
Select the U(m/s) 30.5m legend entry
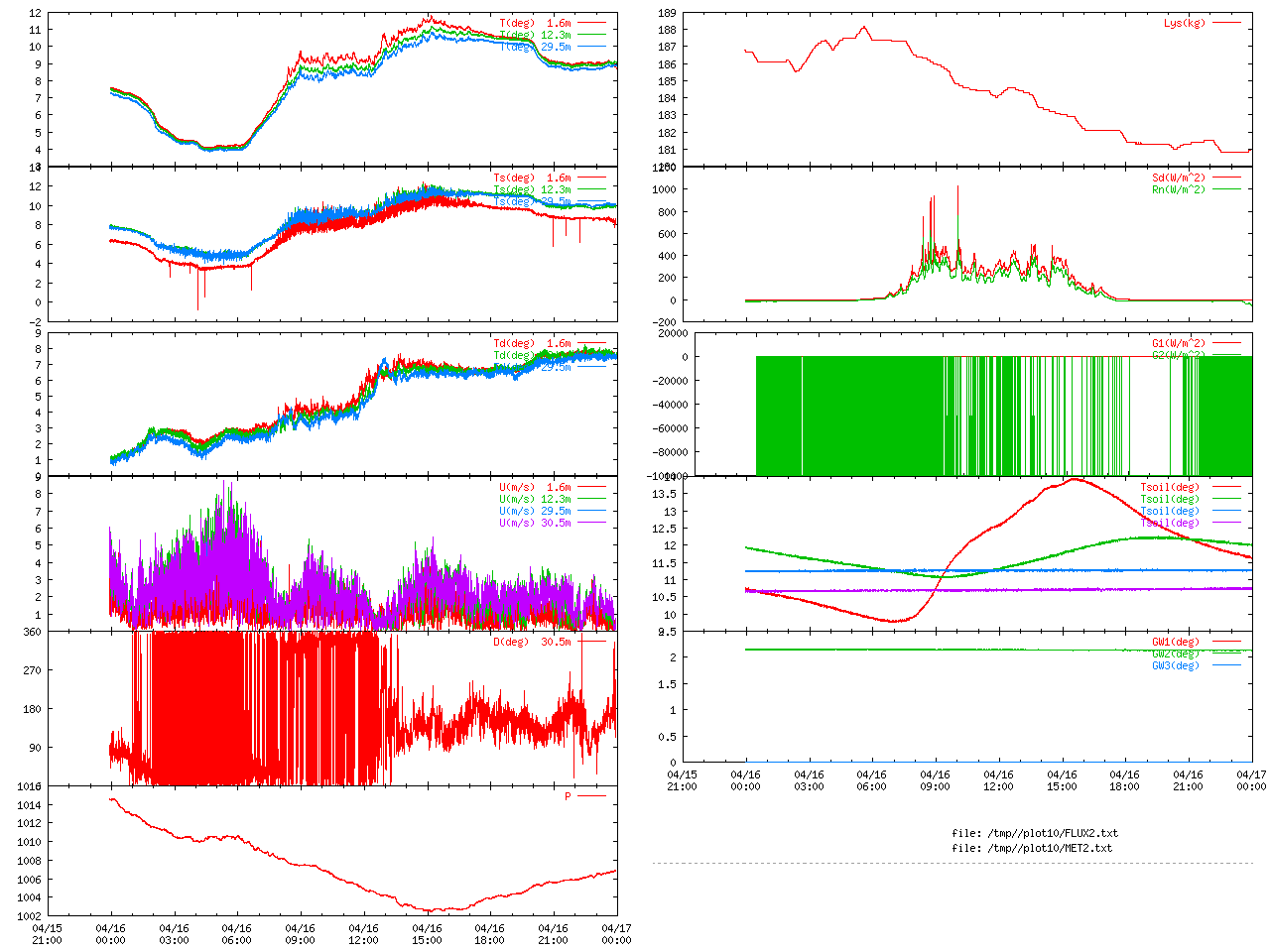[535, 523]
